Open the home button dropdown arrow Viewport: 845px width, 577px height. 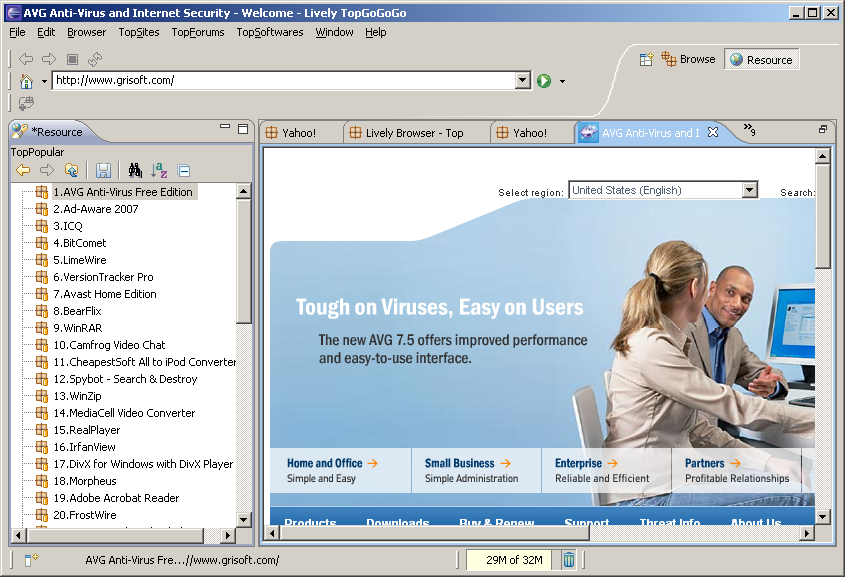[44, 82]
